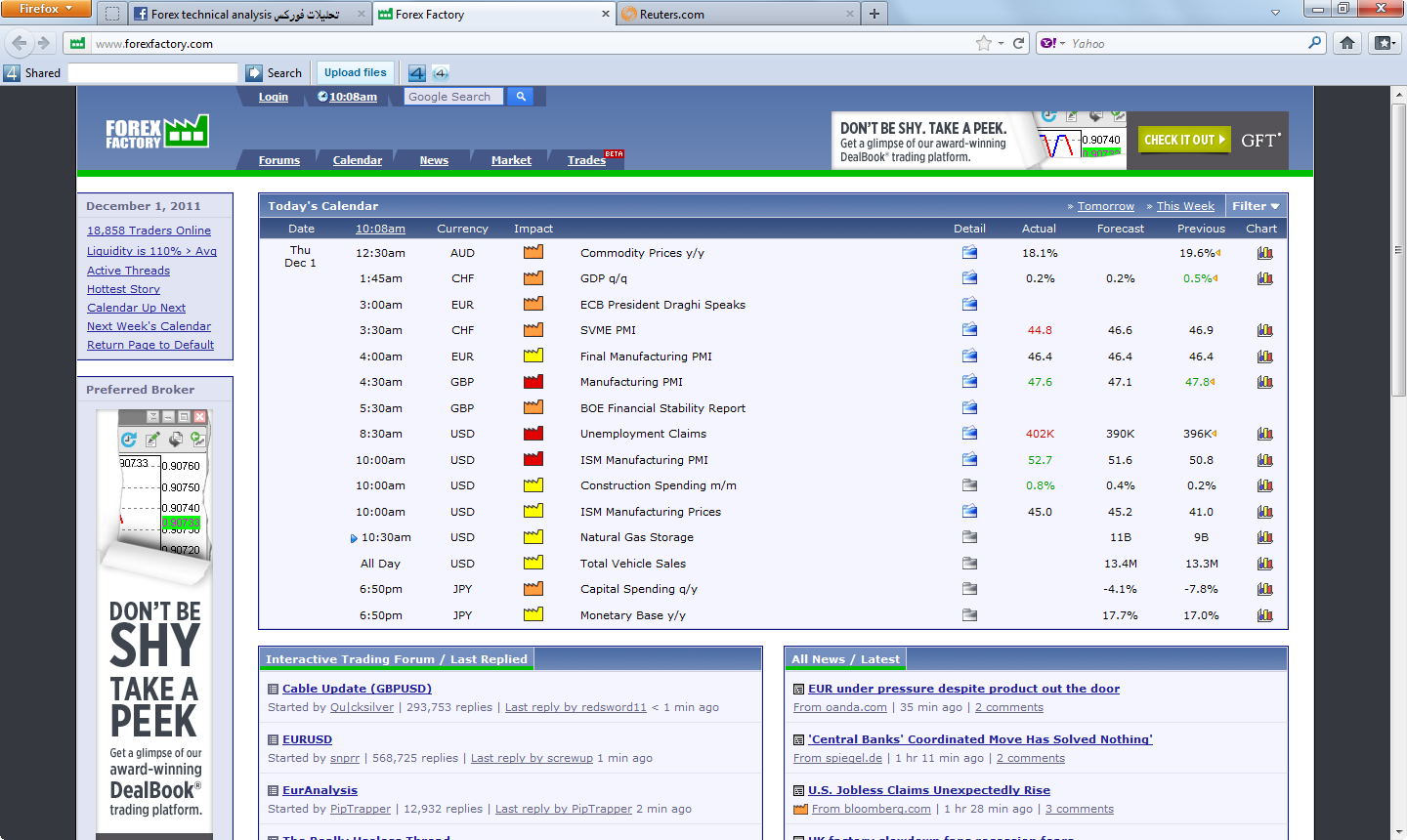Open the Trades beta menu

587,160
